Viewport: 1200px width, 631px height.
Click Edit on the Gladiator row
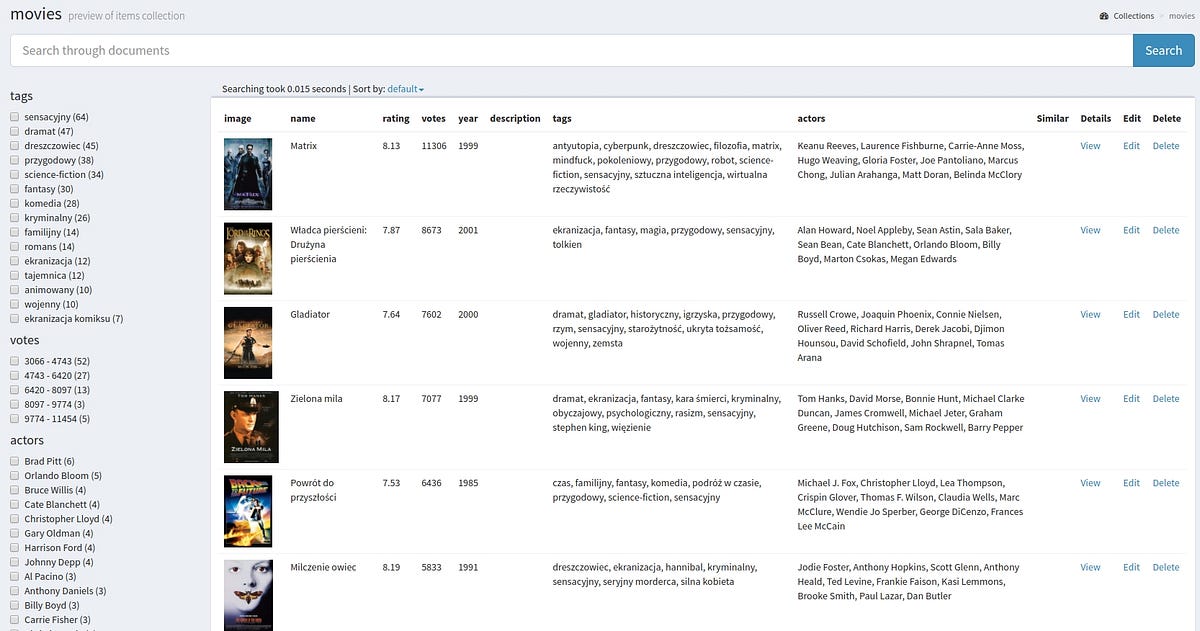pyautogui.click(x=1131, y=313)
